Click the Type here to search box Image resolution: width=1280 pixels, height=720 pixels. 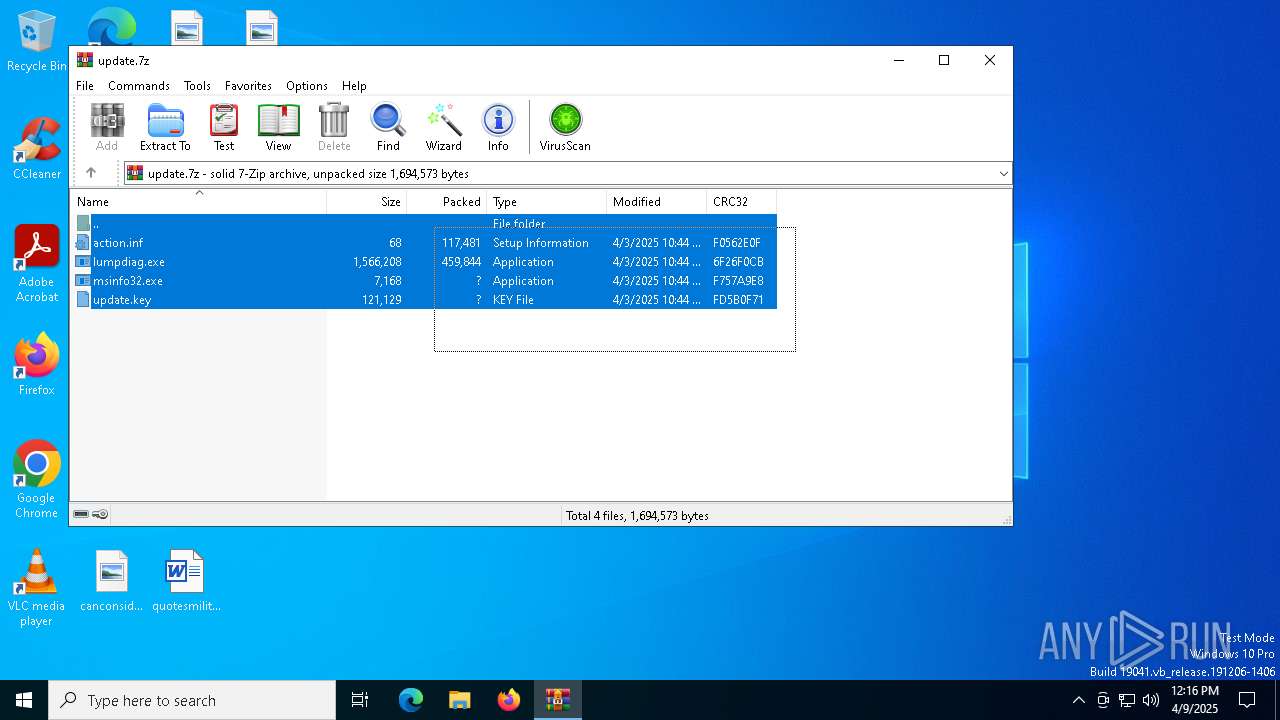tap(192, 700)
